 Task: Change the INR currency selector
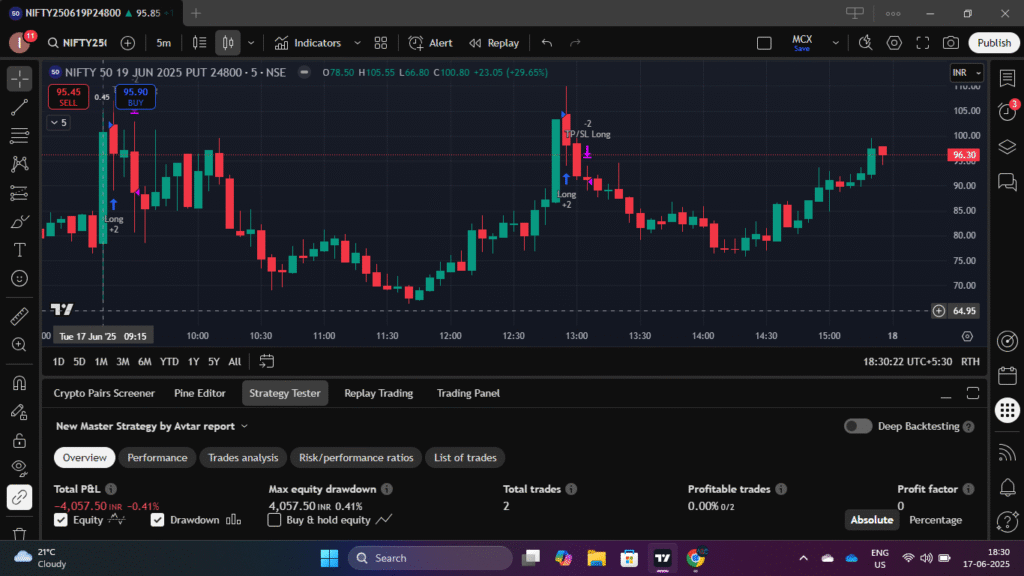pyautogui.click(x=967, y=72)
